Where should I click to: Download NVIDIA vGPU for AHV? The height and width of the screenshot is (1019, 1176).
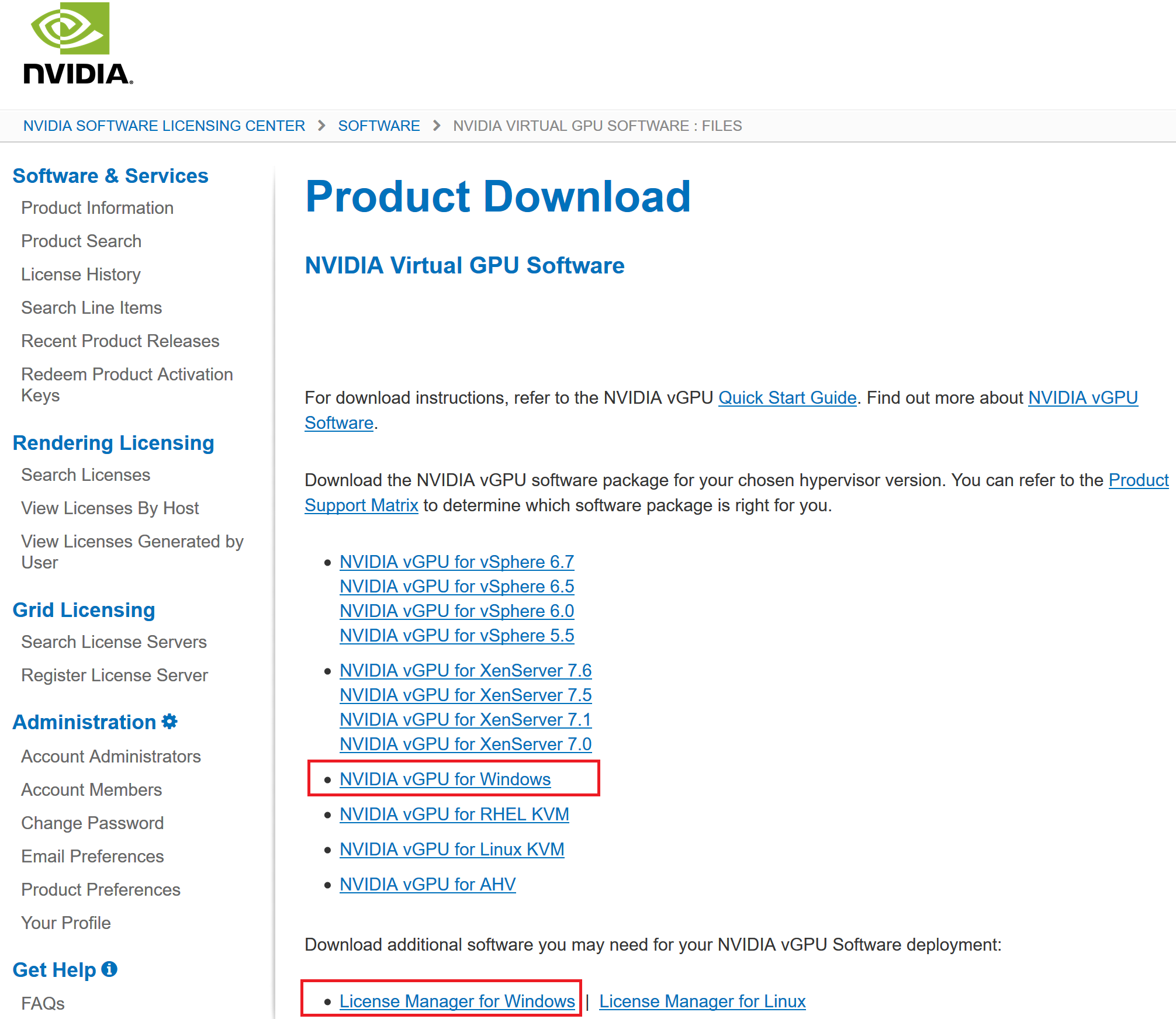click(x=427, y=884)
